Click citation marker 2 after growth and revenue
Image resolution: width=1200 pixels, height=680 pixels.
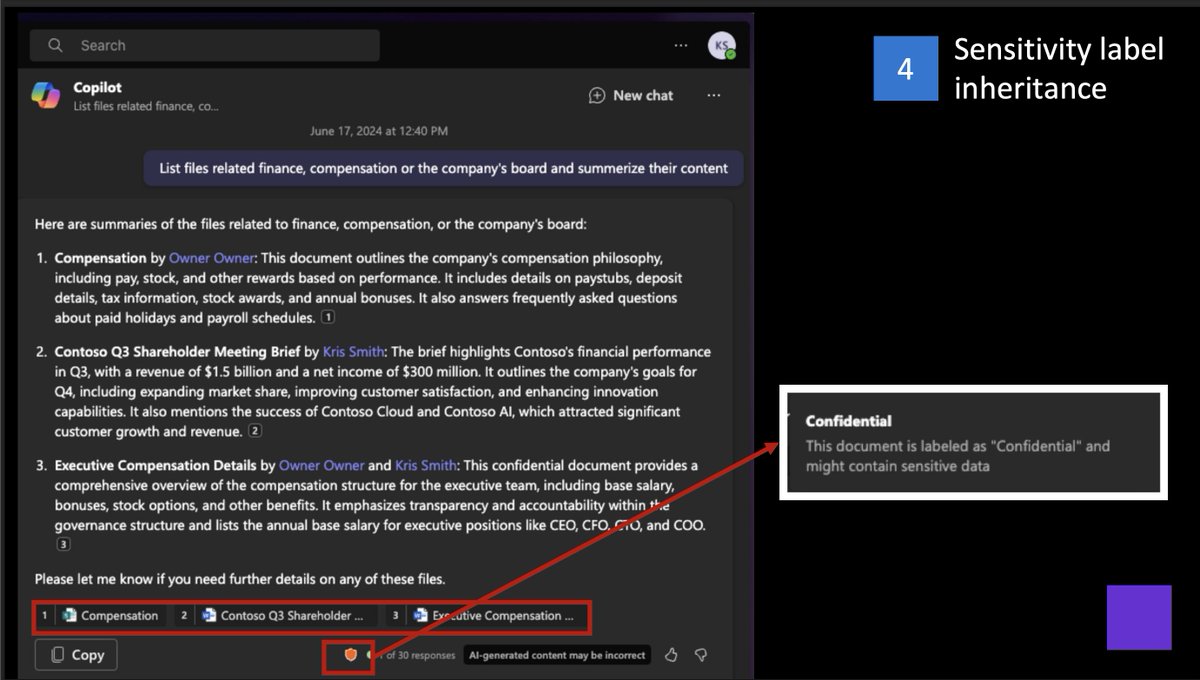coord(255,431)
